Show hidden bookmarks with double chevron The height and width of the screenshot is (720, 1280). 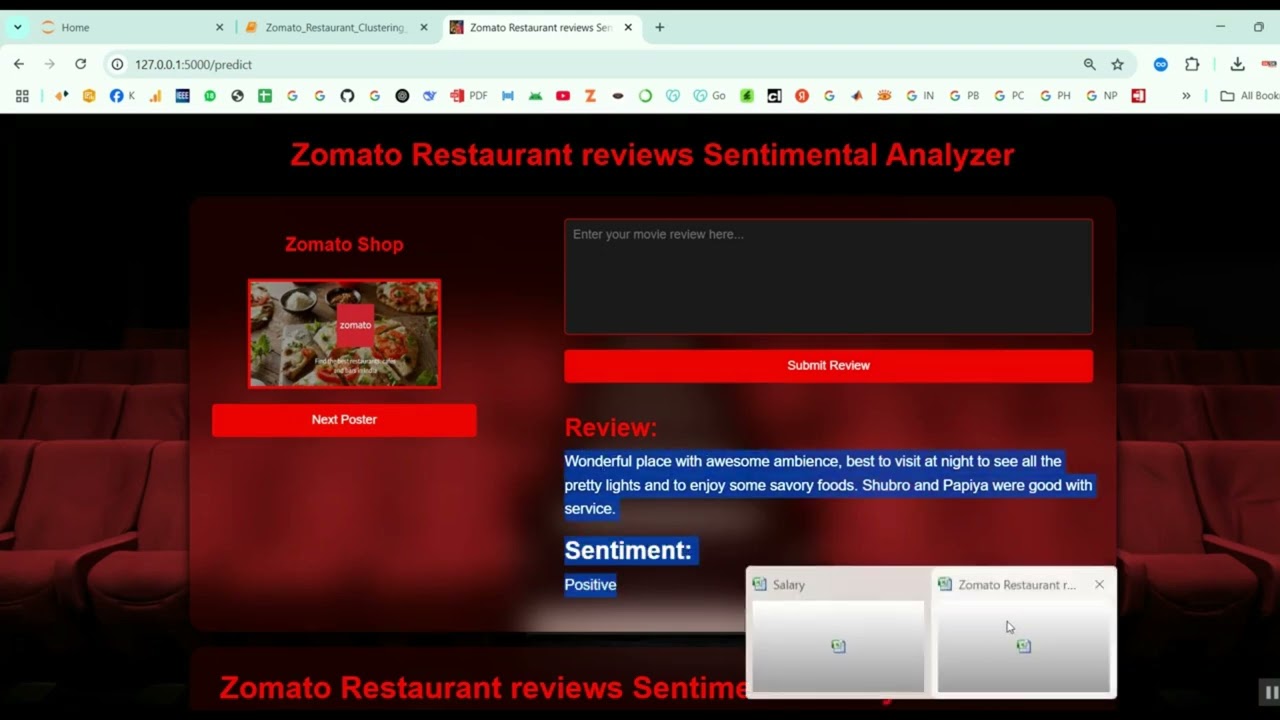(x=1186, y=96)
